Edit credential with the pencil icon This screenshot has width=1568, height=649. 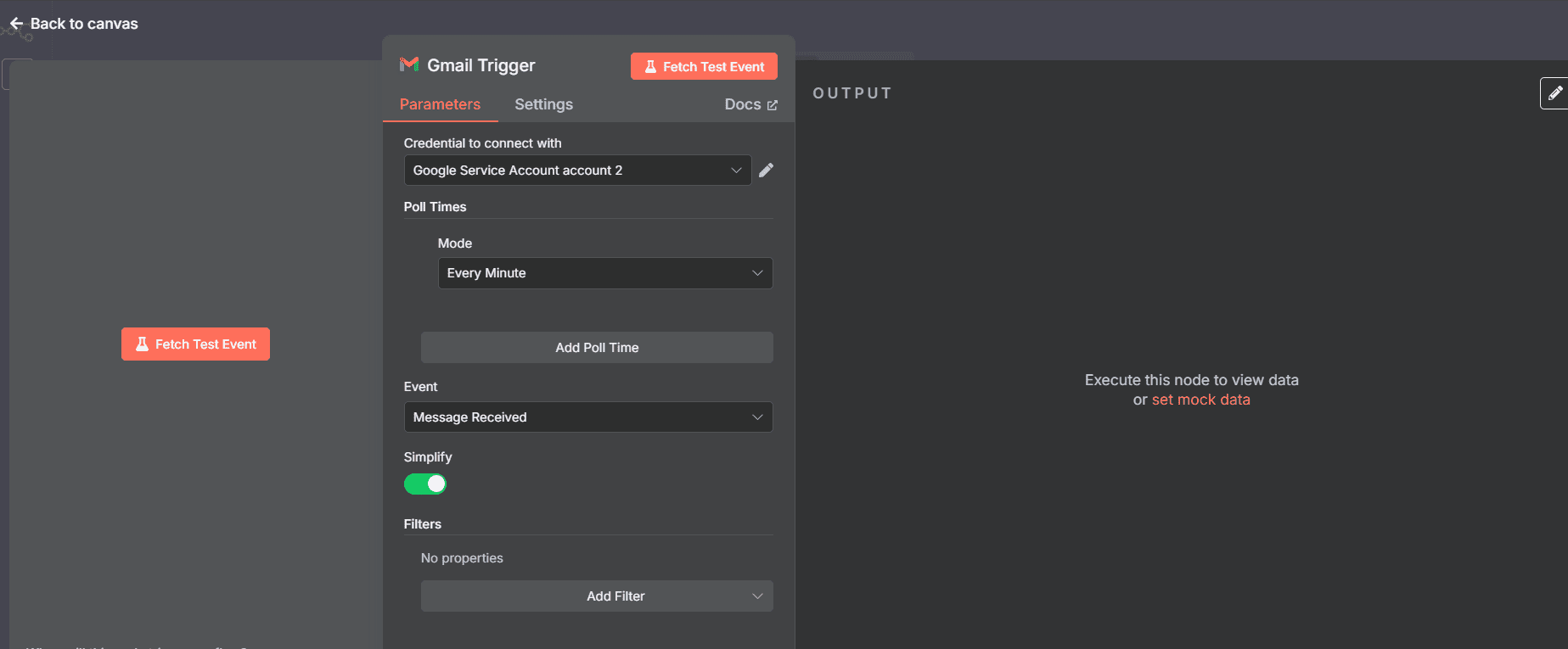766,171
